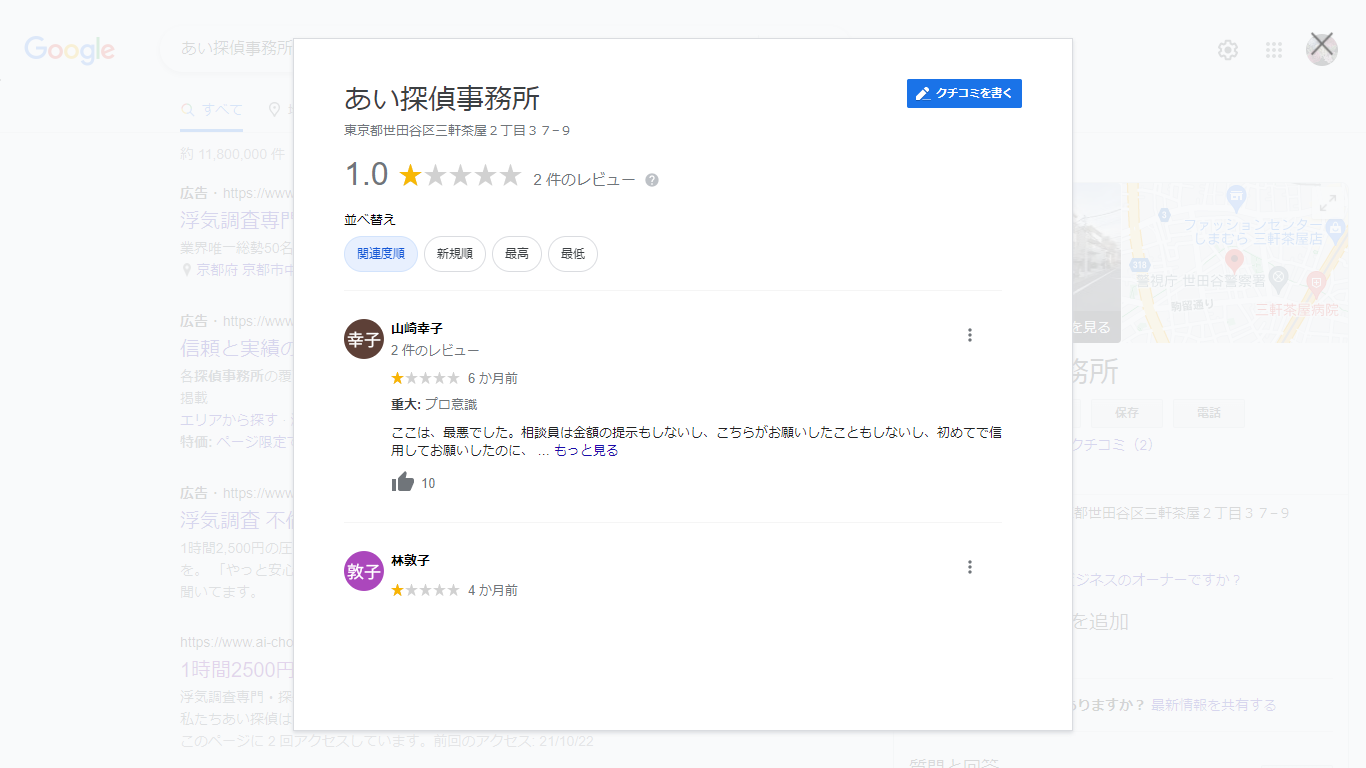
Task: Click the review text starting ここは、最悪でした
Action: pos(697,442)
